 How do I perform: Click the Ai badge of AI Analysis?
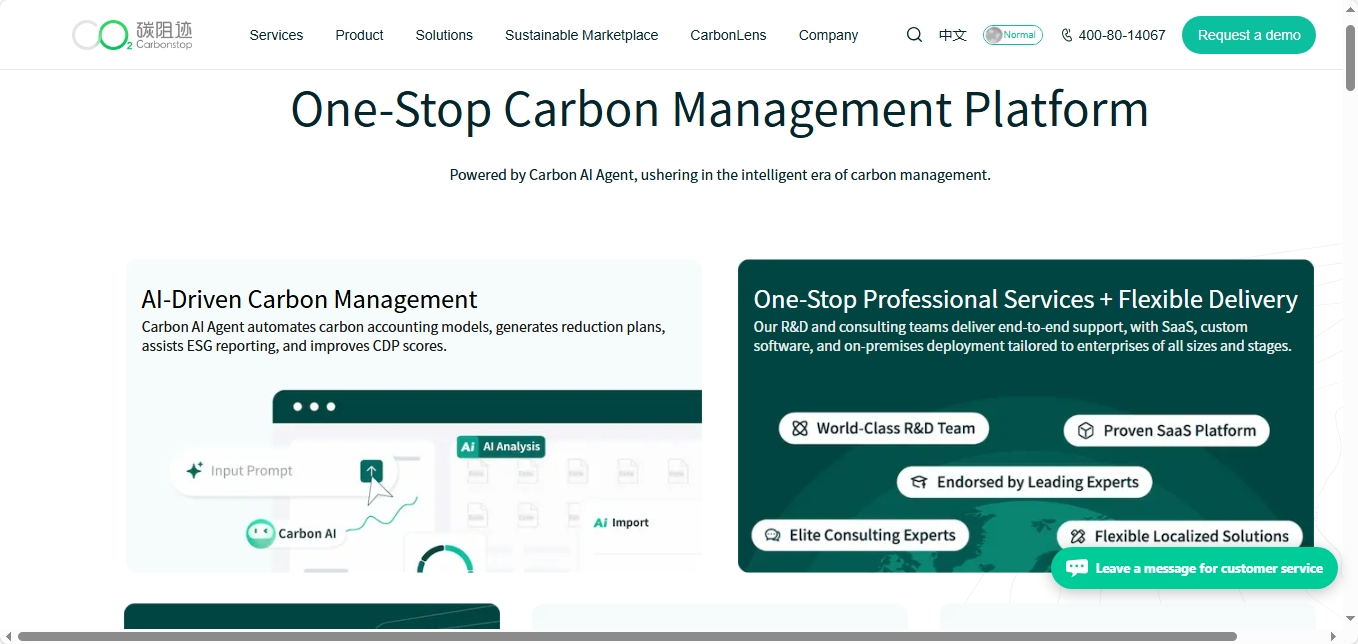tap(468, 447)
